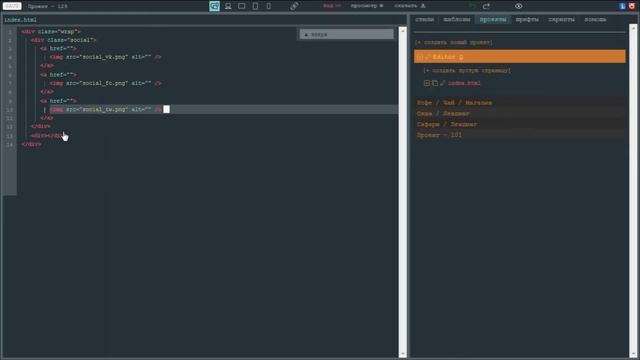Image resolution: width=640 pixels, height=360 pixels.
Task: Click line number 1 in the gutter
Action: pos(10,31)
